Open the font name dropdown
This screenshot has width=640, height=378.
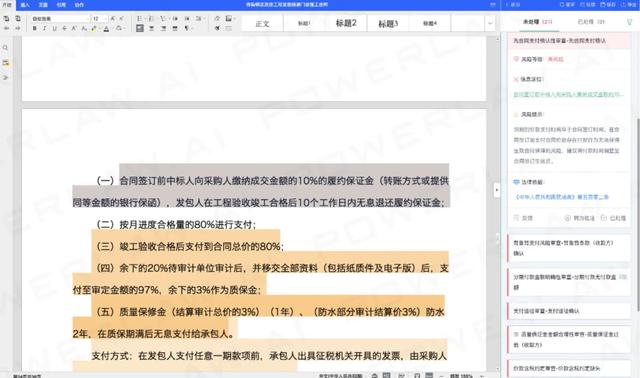pyautogui.click(x=60, y=19)
